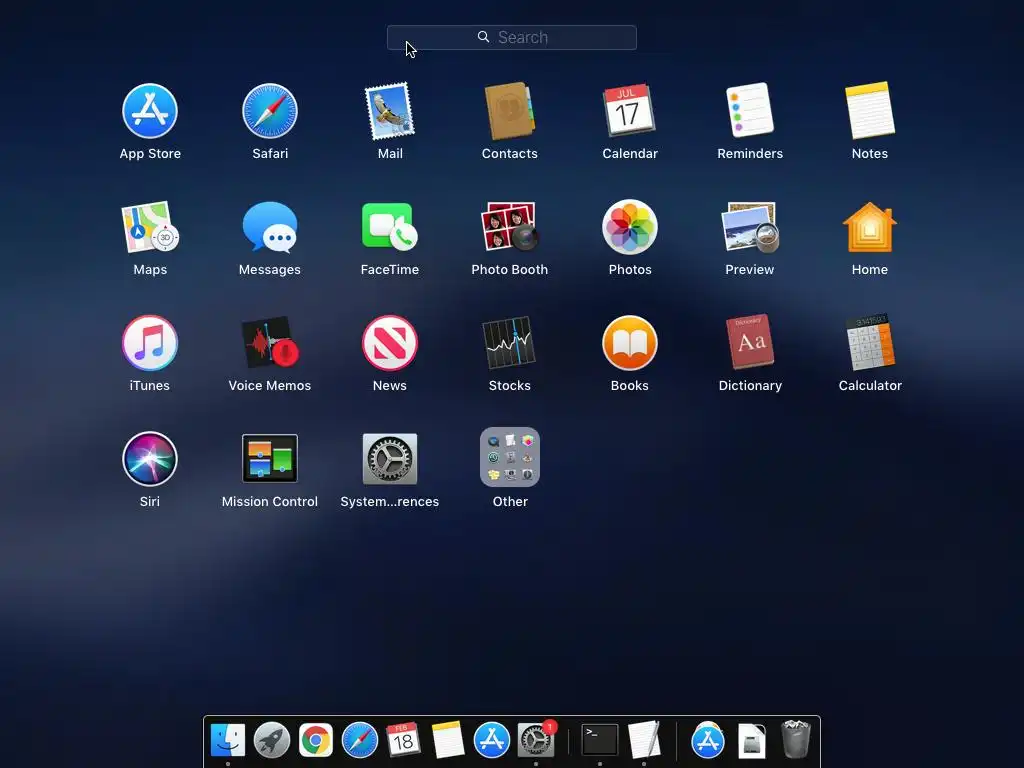Launch Terminal from the Dock
Screen dimensions: 1024x768
[x=600, y=740]
